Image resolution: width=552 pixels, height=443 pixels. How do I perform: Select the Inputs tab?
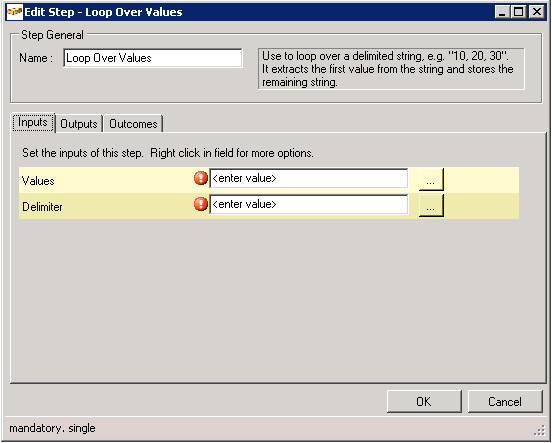click(x=33, y=123)
